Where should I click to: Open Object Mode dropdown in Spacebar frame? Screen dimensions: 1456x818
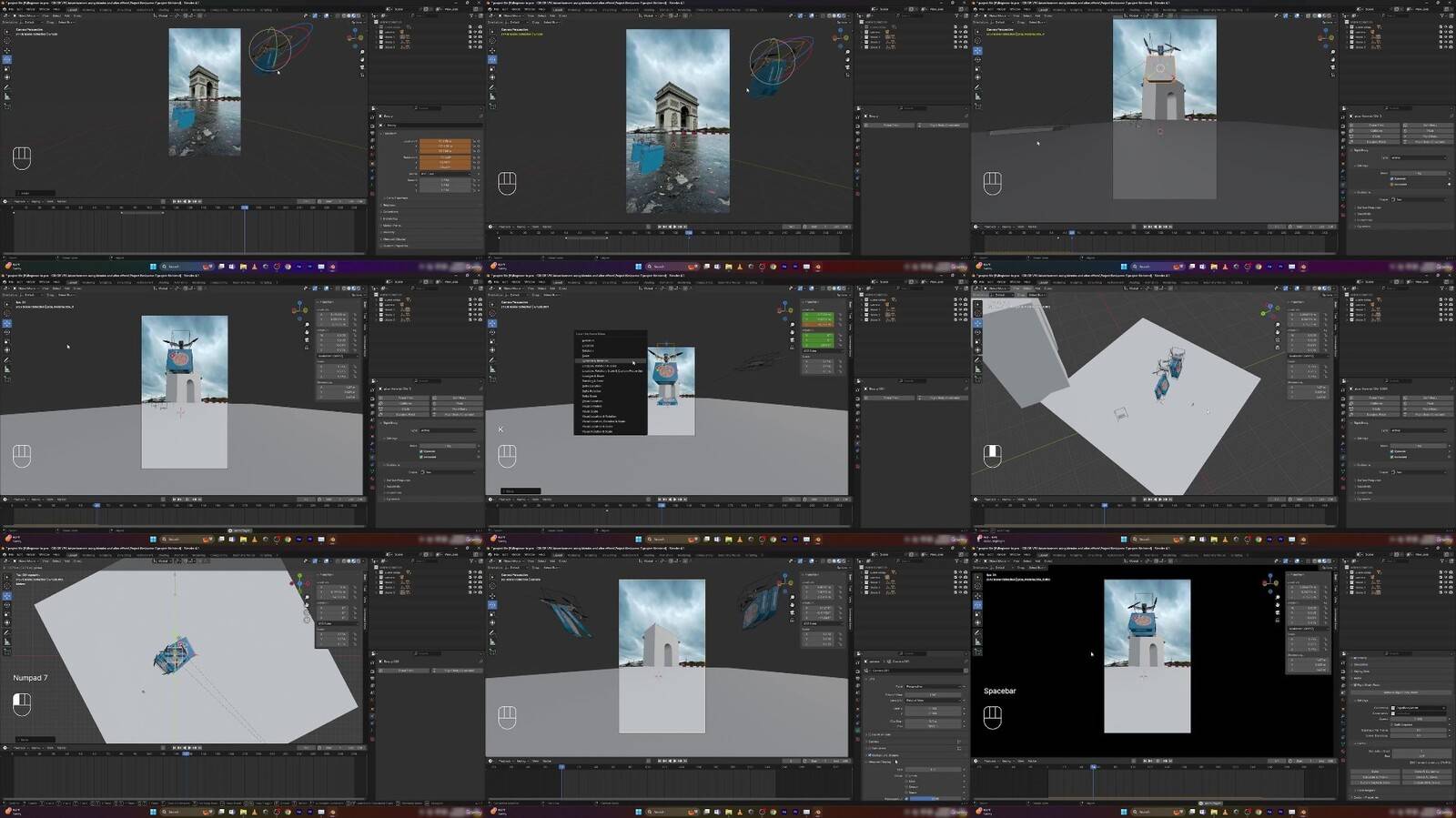pos(996,561)
